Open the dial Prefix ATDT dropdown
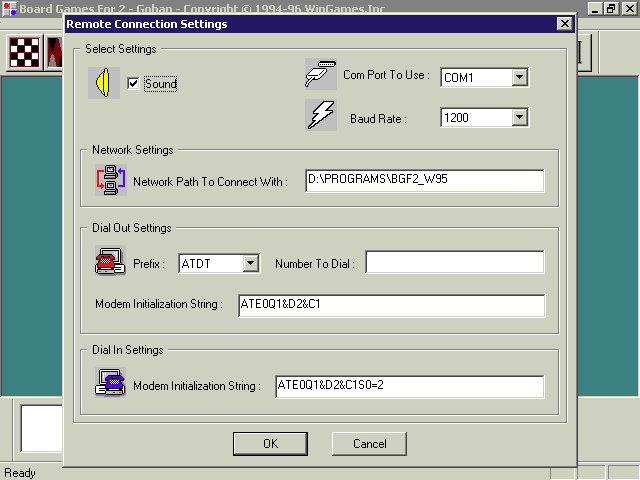Screen dimensions: 640x480 tap(250, 263)
